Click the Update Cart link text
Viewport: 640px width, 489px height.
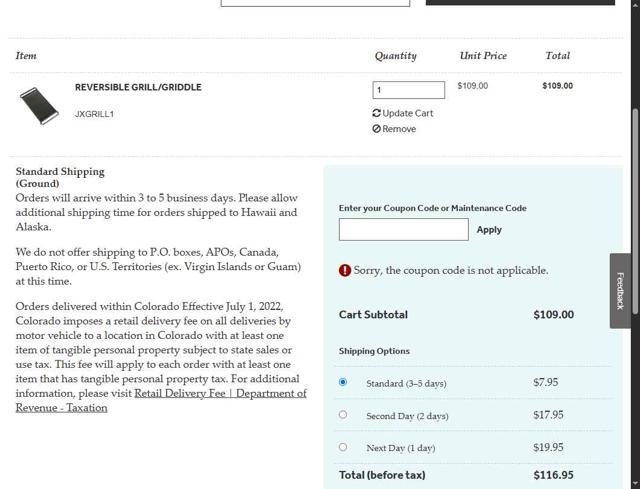[408, 113]
